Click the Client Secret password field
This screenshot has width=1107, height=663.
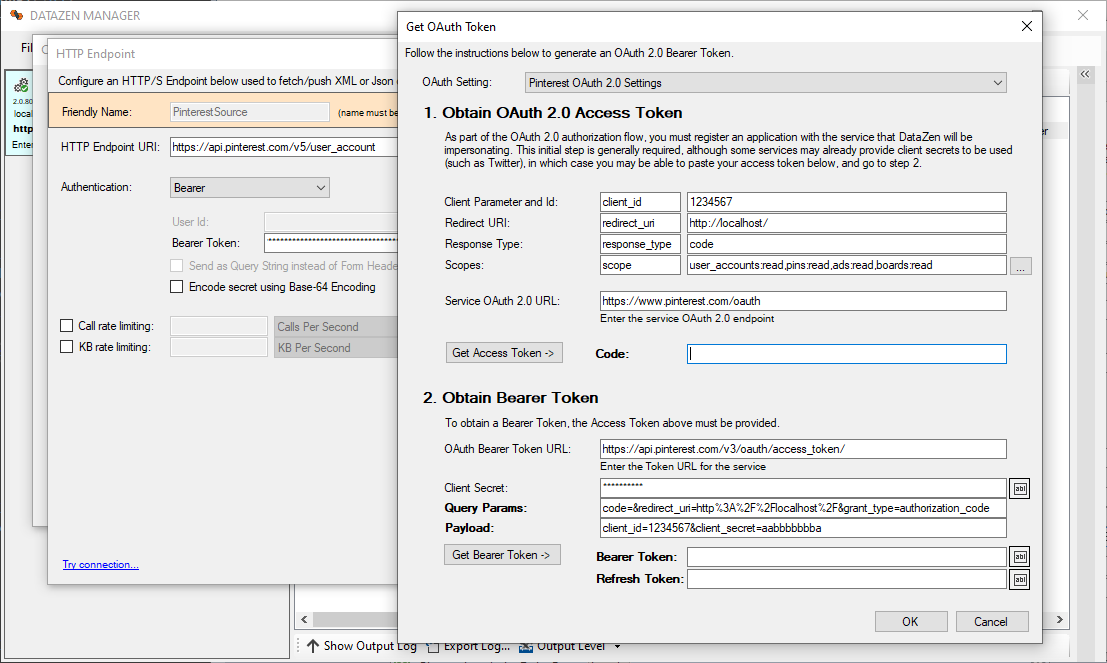tap(803, 488)
